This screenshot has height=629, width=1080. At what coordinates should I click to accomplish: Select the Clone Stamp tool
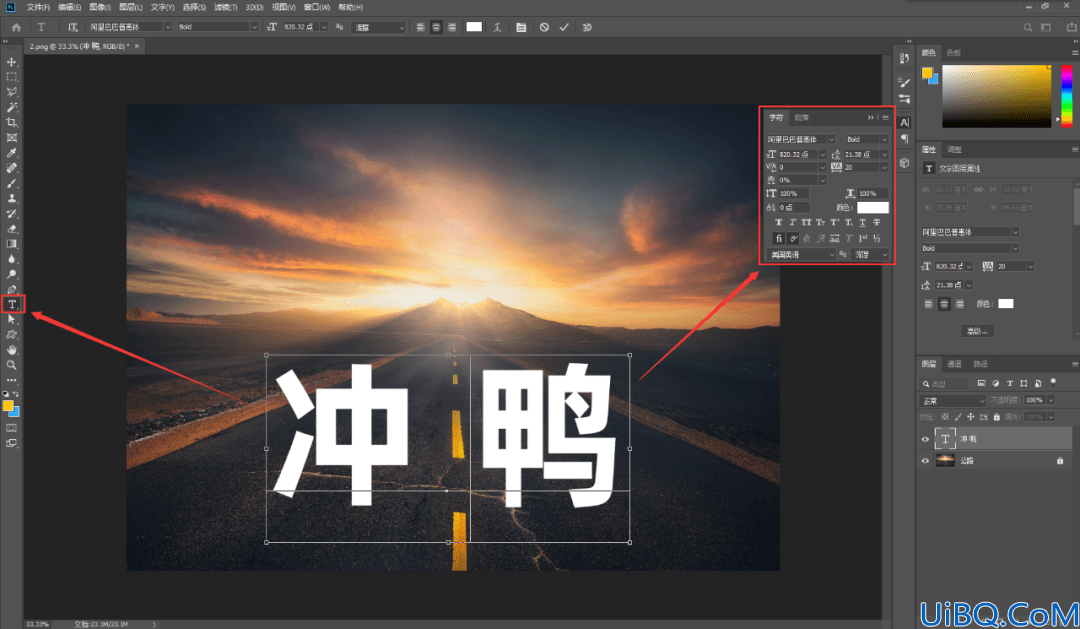12,198
